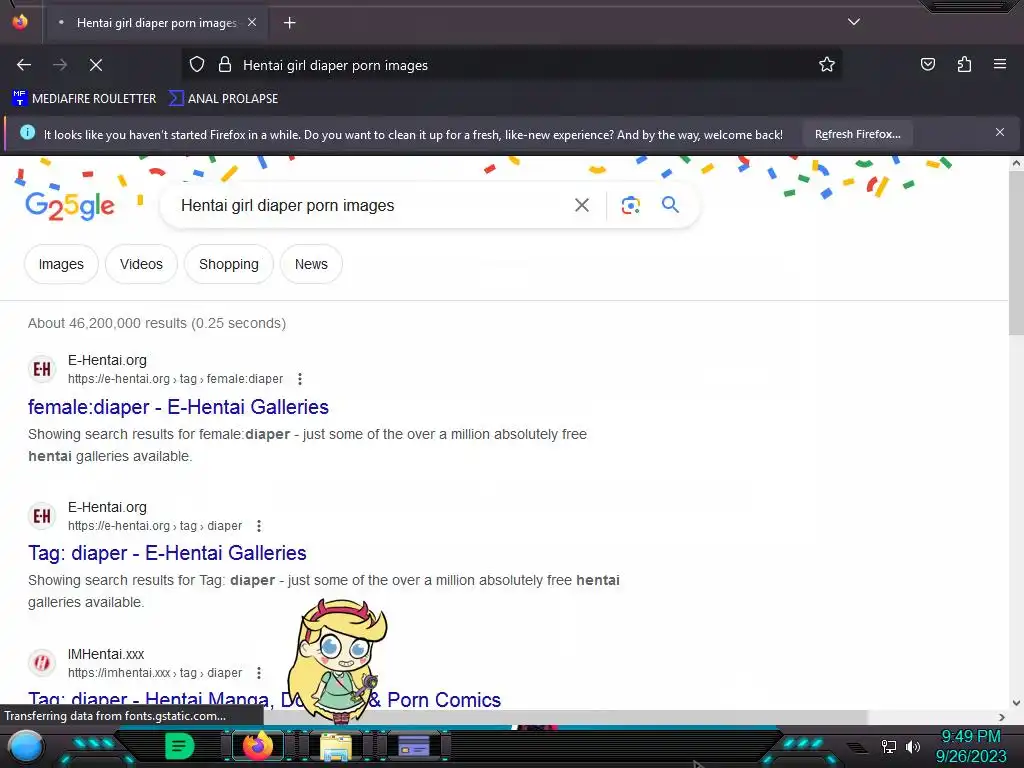
Task: Switch to the Images results tab
Action: (61, 264)
